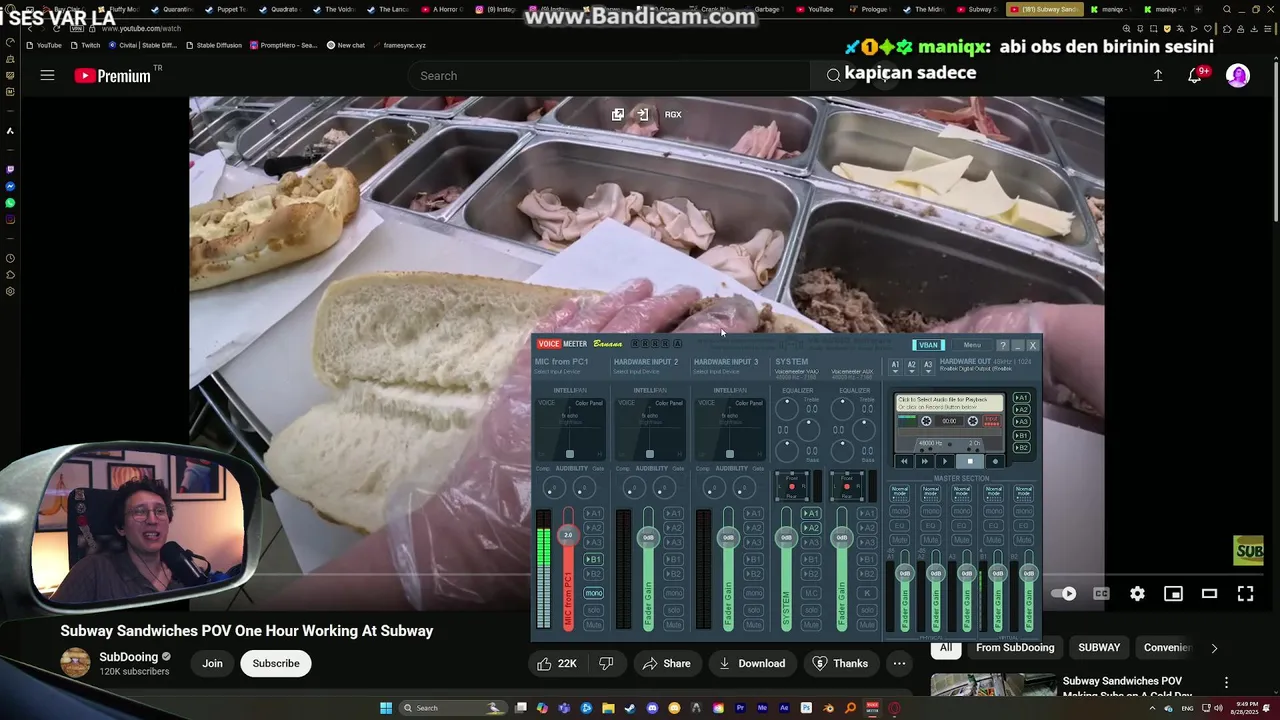Select the From SubDooing chip

click(x=1015, y=647)
